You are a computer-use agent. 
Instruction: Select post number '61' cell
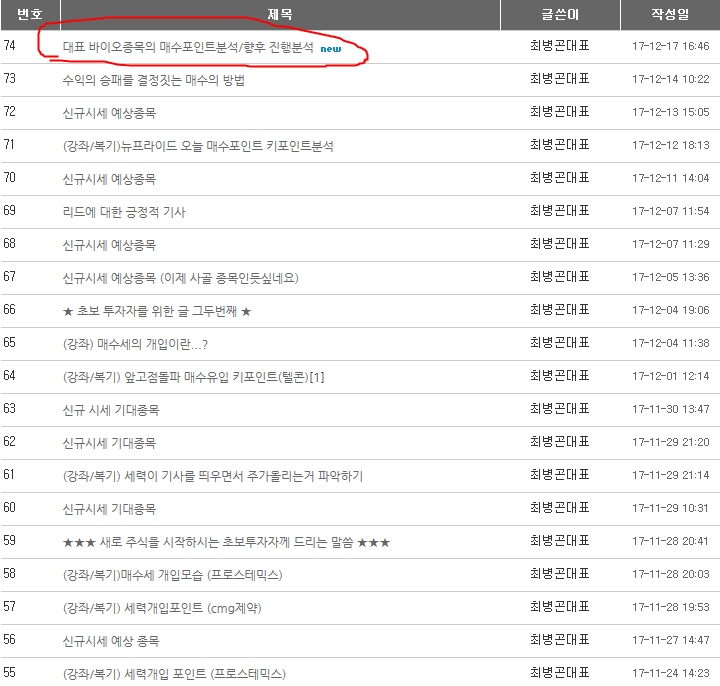point(9,475)
